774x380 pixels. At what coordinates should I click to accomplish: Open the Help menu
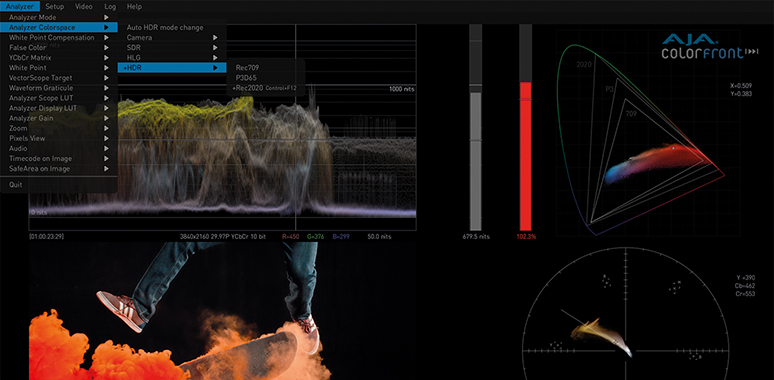(134, 6)
